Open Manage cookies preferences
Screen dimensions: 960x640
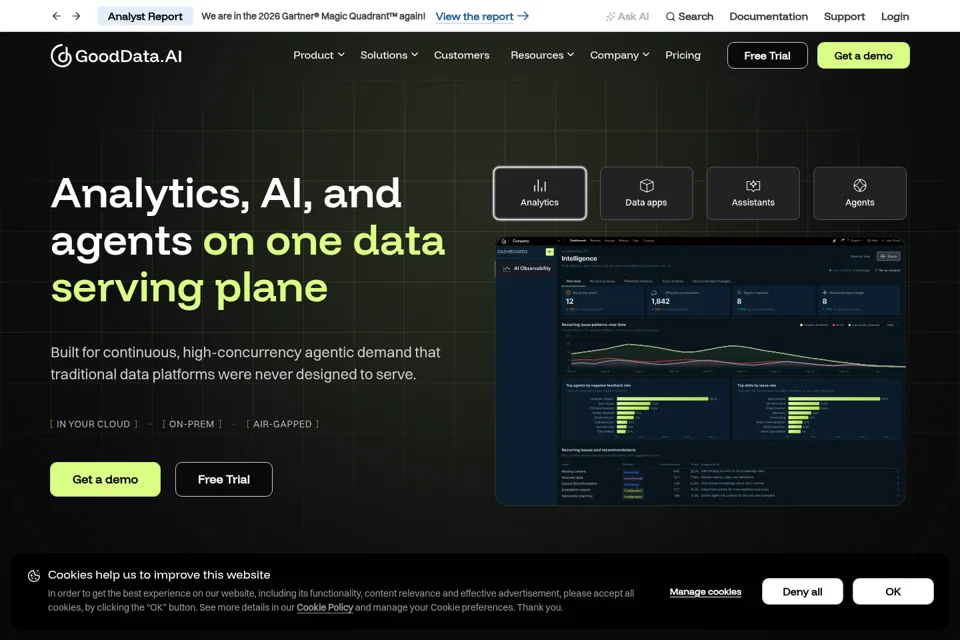[x=705, y=592]
